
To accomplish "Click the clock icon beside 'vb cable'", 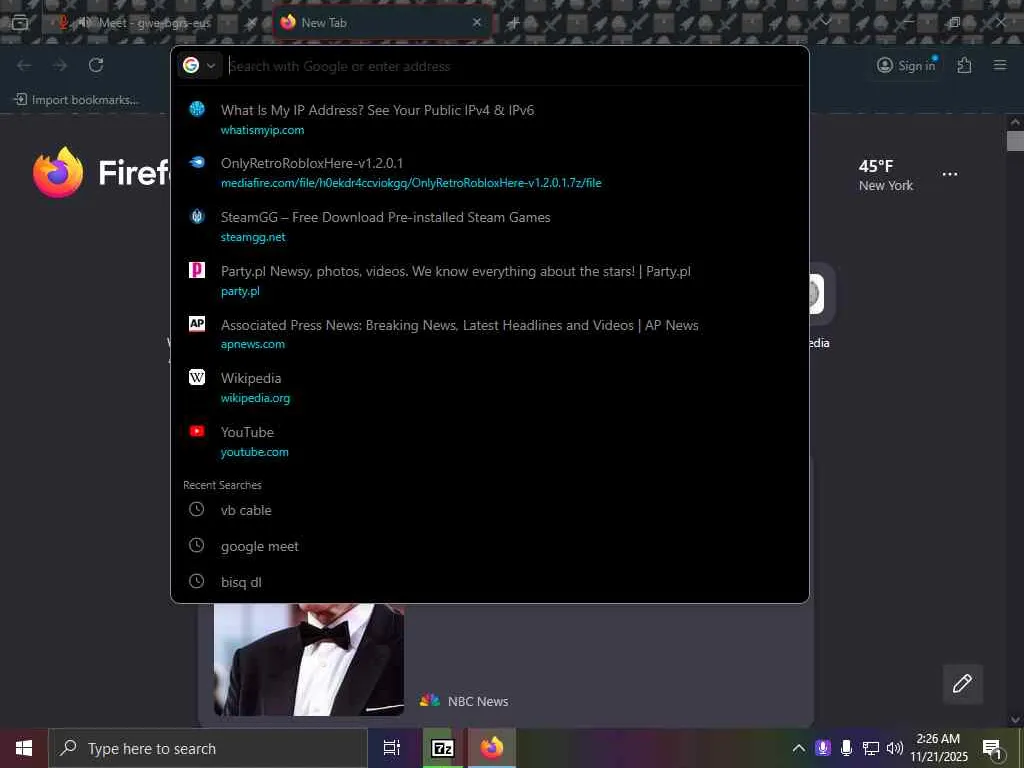I will pyautogui.click(x=197, y=509).
